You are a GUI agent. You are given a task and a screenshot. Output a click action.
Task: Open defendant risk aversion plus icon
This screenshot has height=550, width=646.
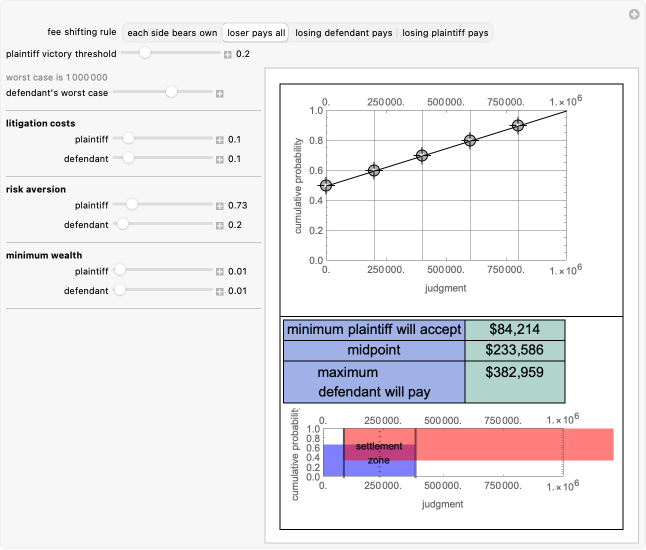pos(219,225)
